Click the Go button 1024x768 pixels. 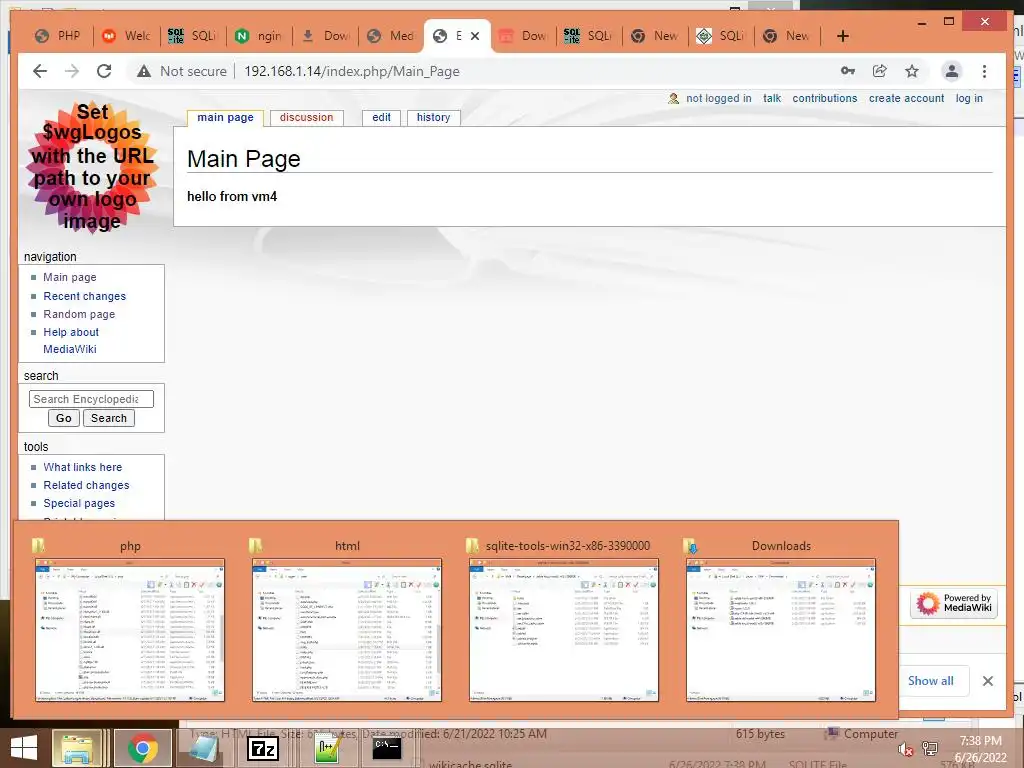[x=64, y=418]
